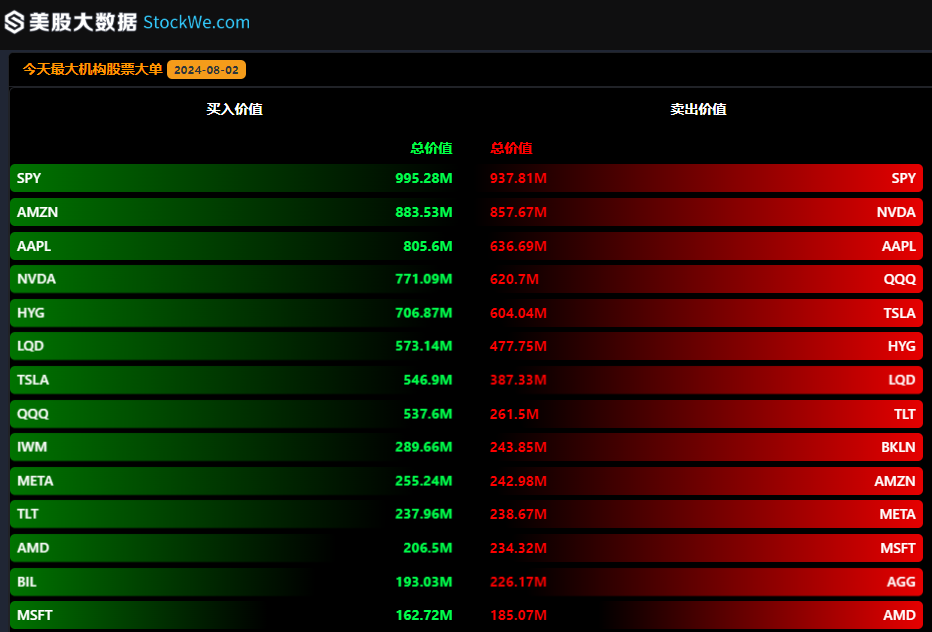Click the 546.9M buy value
The height and width of the screenshot is (632, 932).
(428, 380)
